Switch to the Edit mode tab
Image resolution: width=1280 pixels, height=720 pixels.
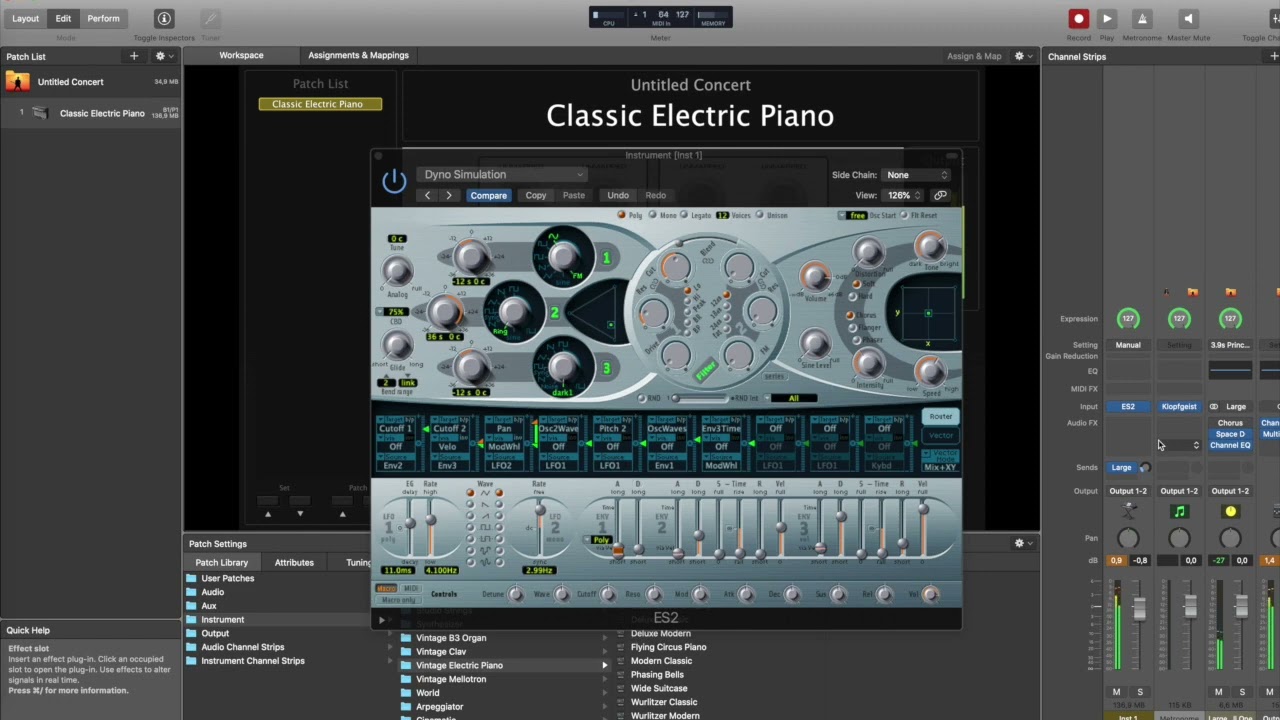point(63,19)
